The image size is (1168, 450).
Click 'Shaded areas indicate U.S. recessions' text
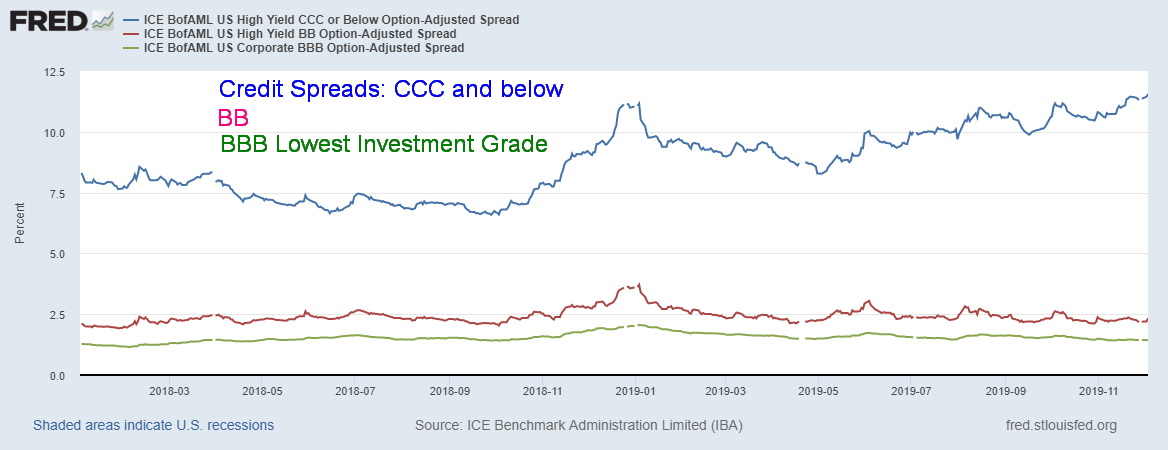tap(153, 425)
